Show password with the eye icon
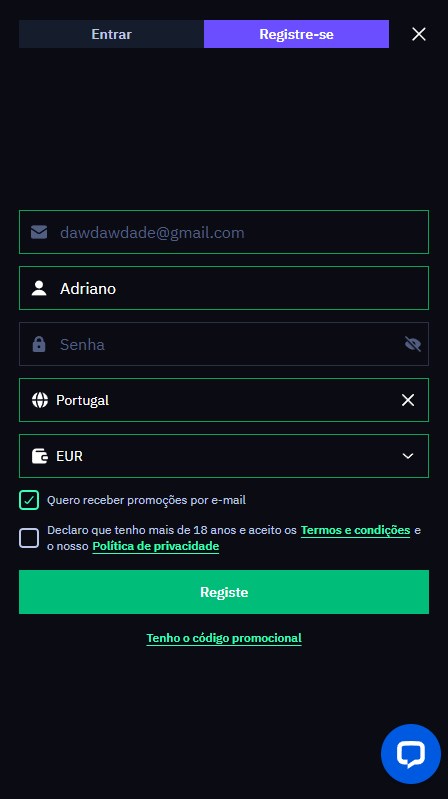Viewport: 448px width, 799px height. 412,344
